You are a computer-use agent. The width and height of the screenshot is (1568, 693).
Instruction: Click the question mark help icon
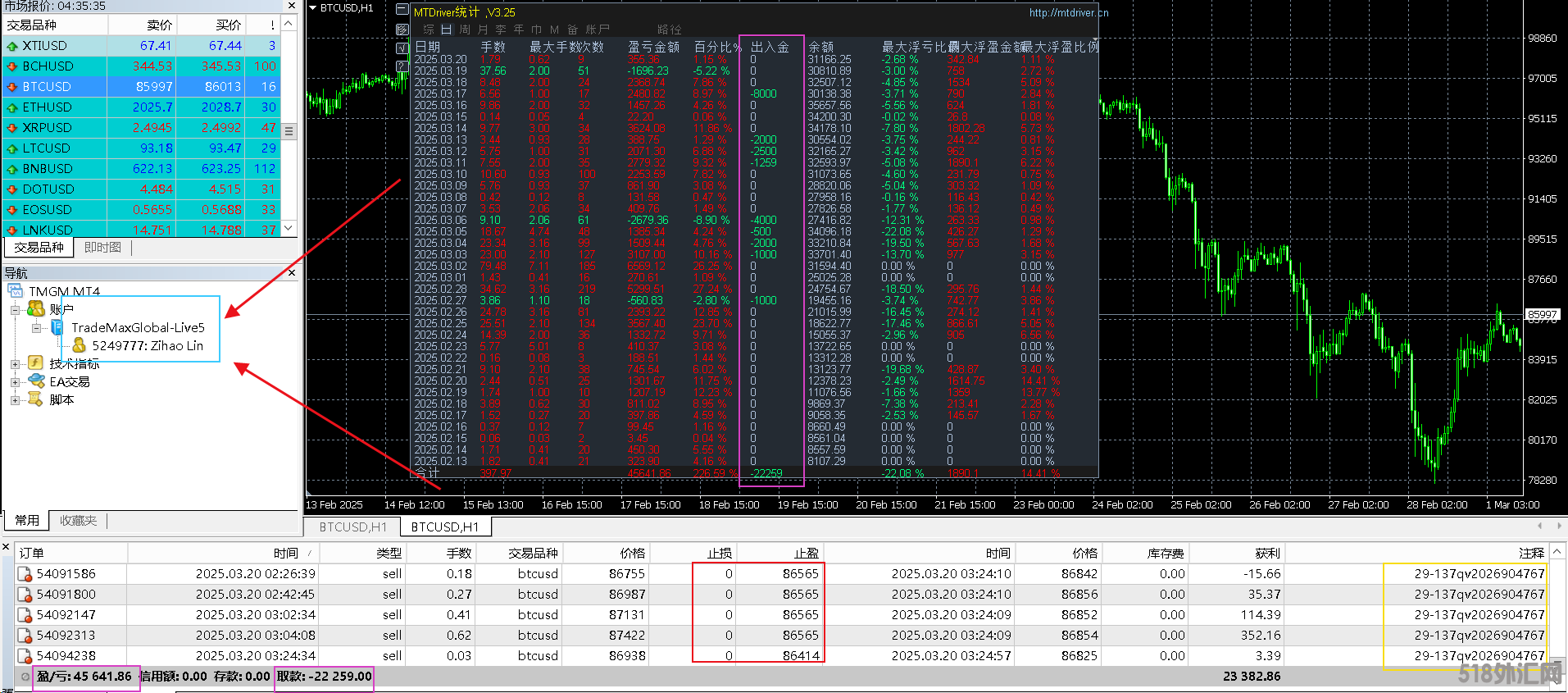tap(402, 66)
